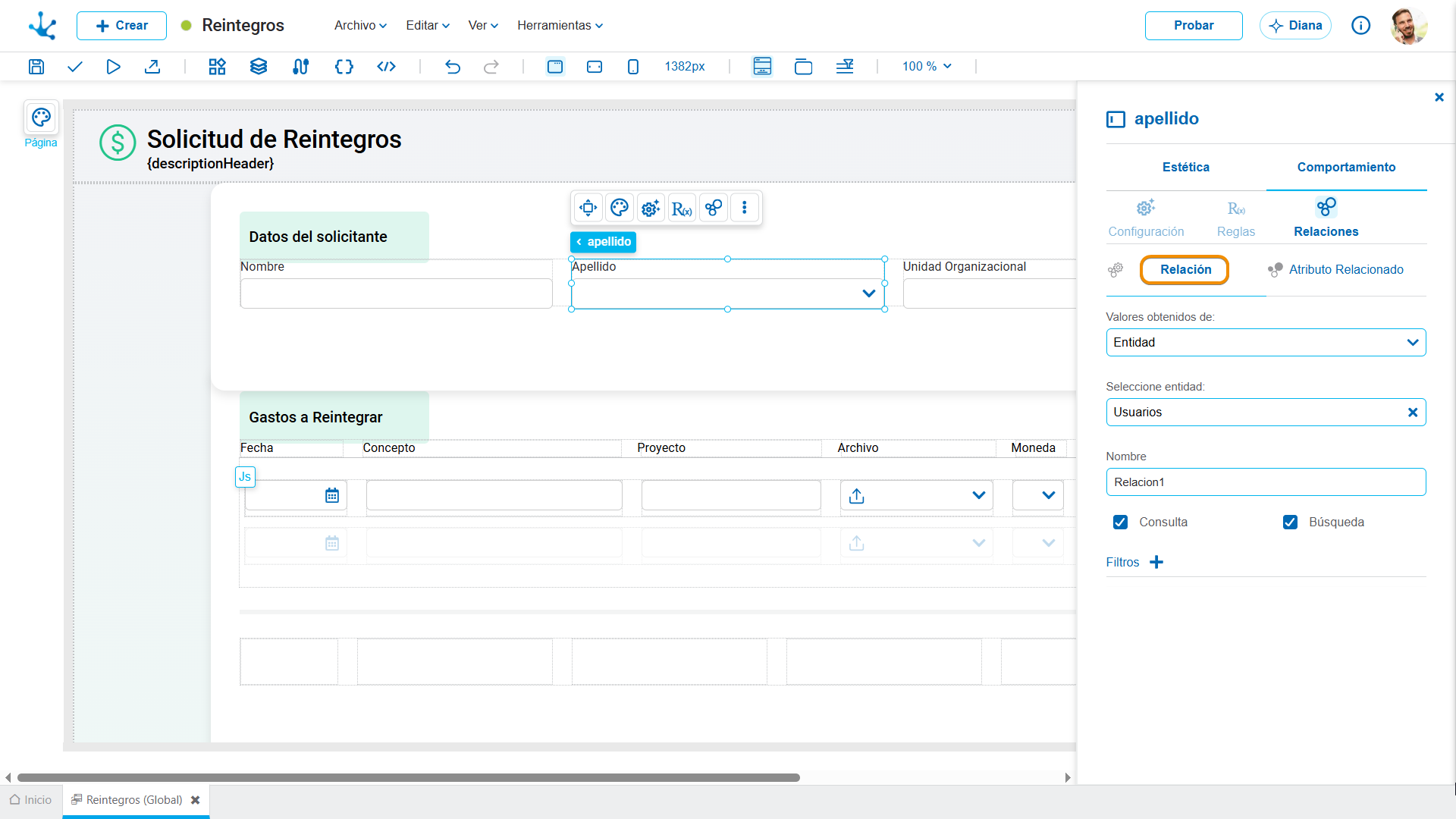Click the curly braces icon

tap(344, 67)
